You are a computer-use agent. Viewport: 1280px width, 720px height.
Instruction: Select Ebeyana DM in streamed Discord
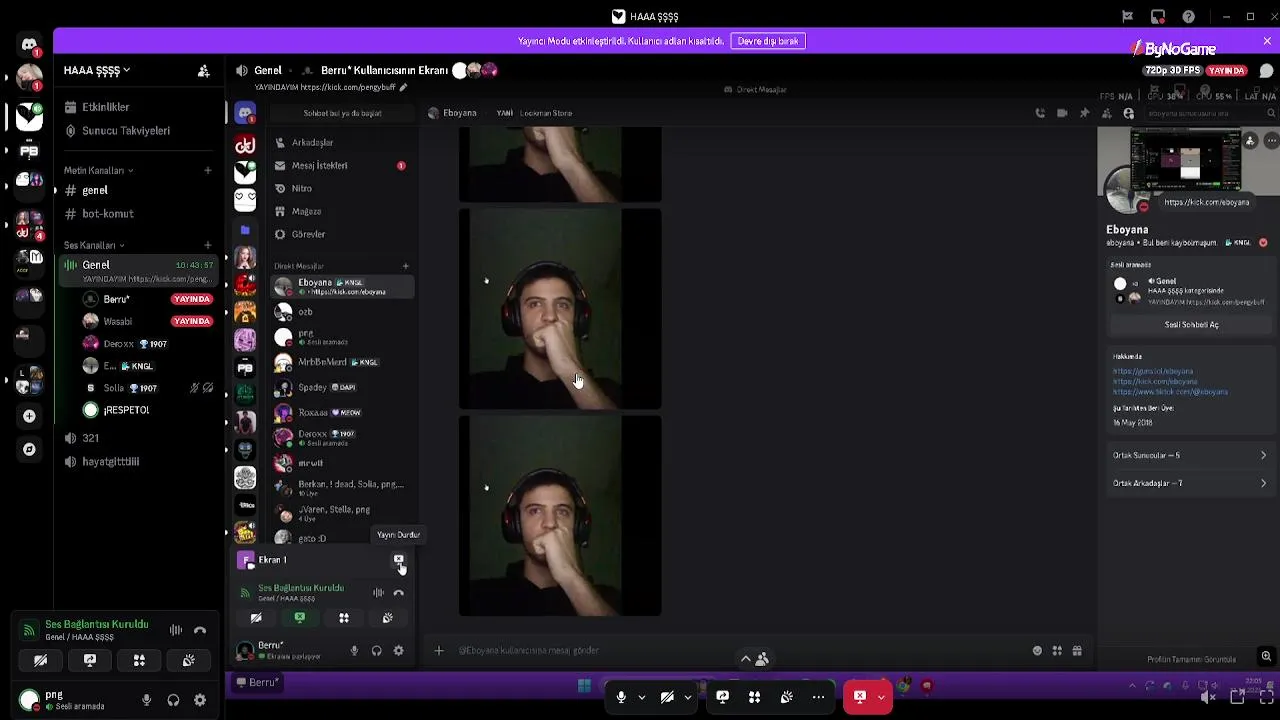point(343,287)
